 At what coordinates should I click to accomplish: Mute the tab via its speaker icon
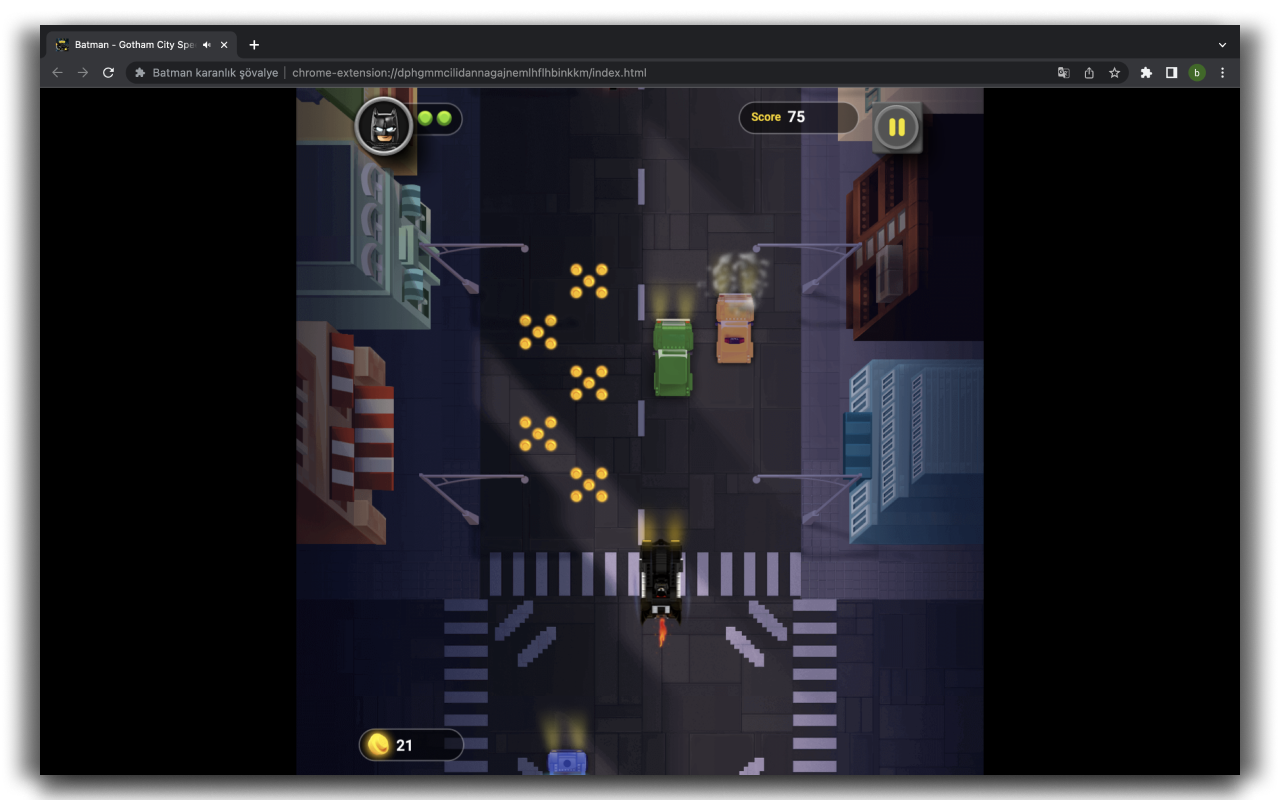tap(205, 44)
